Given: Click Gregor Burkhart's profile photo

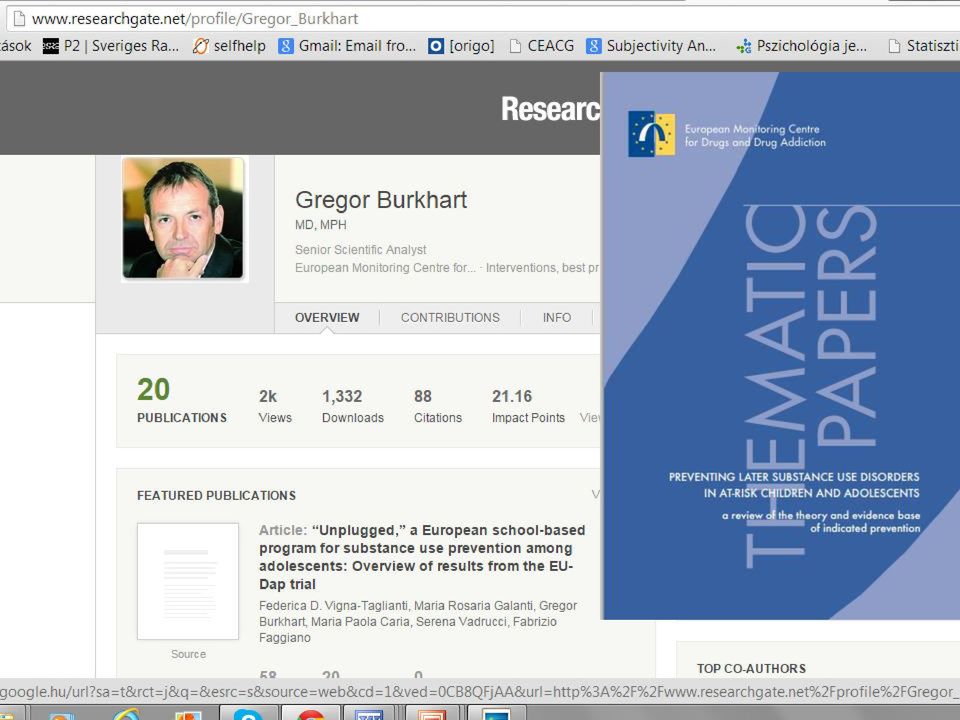Looking at the screenshot, I should [183, 218].
